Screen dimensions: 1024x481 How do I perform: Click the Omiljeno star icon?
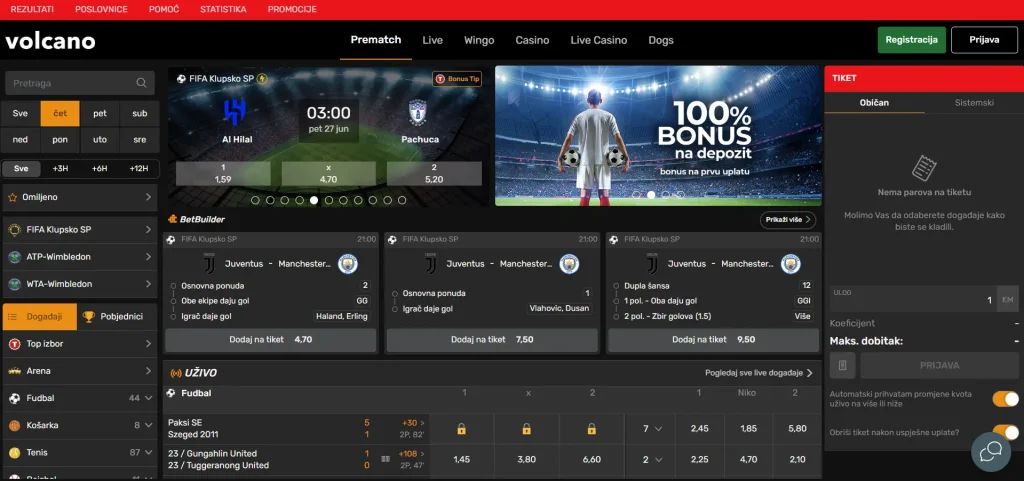tap(13, 197)
